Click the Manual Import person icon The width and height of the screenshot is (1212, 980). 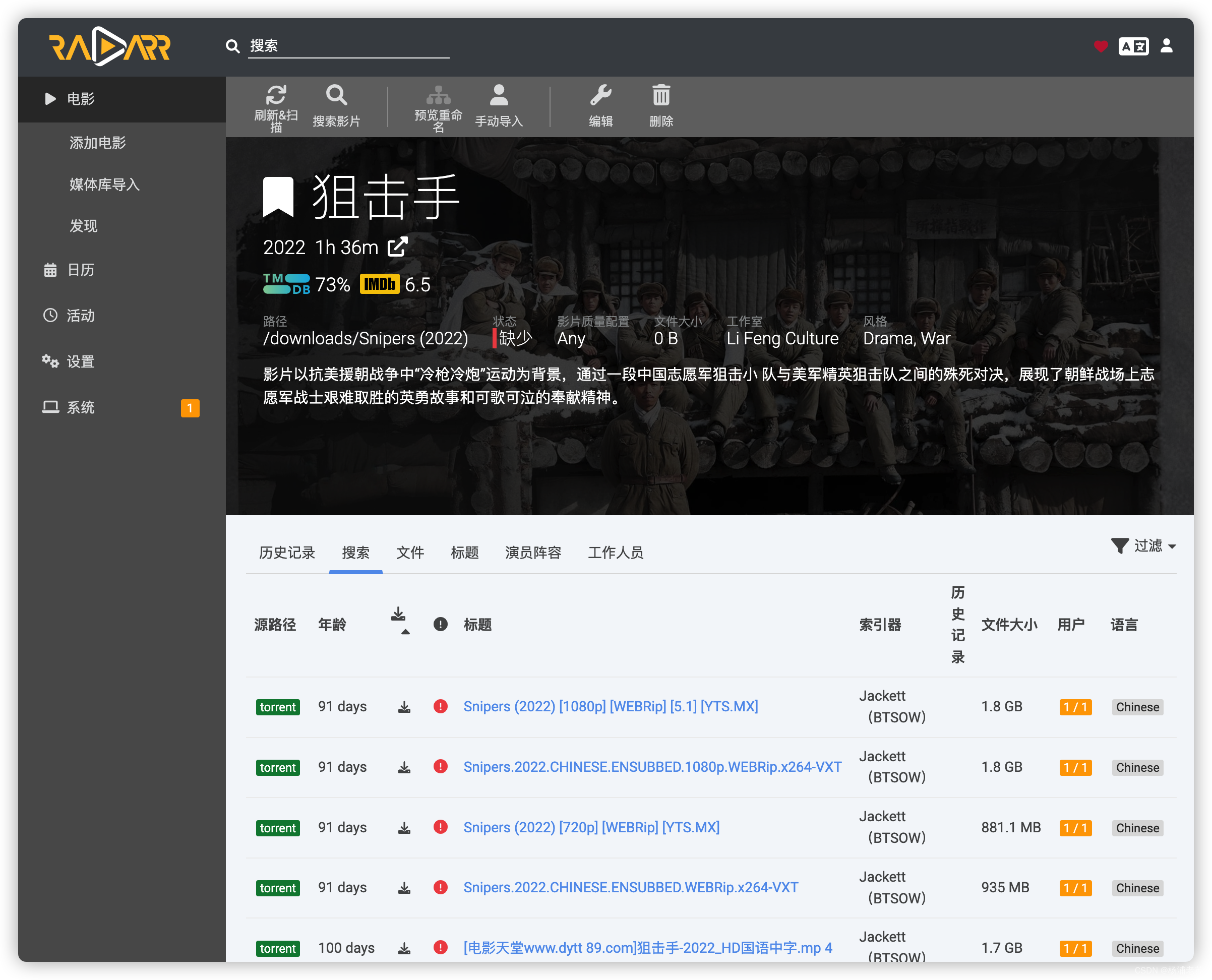coord(499,96)
